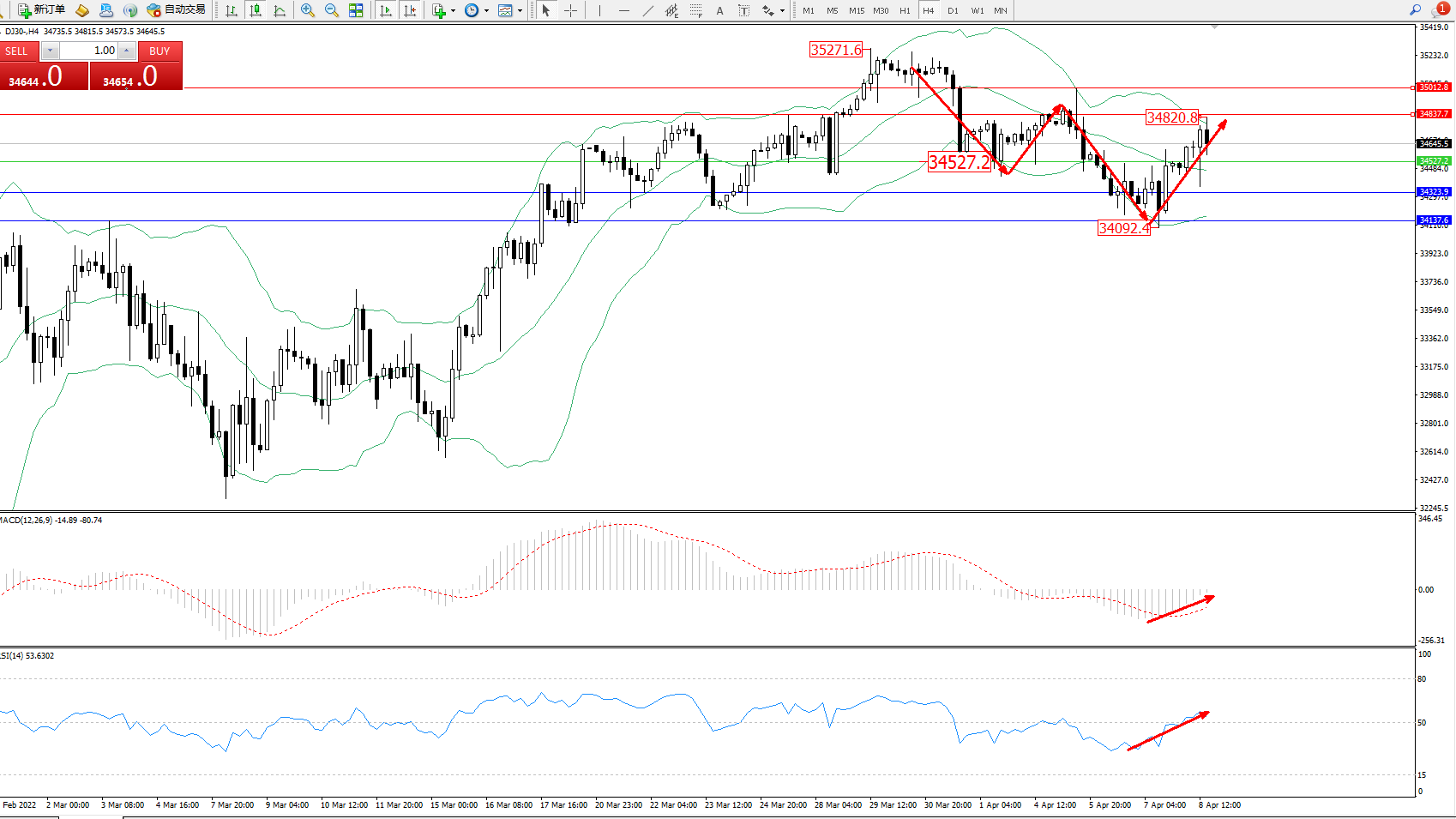Image resolution: width=1456 pixels, height=819 pixels.
Task: Open the indicators list dropdown
Action: pyautogui.click(x=453, y=10)
